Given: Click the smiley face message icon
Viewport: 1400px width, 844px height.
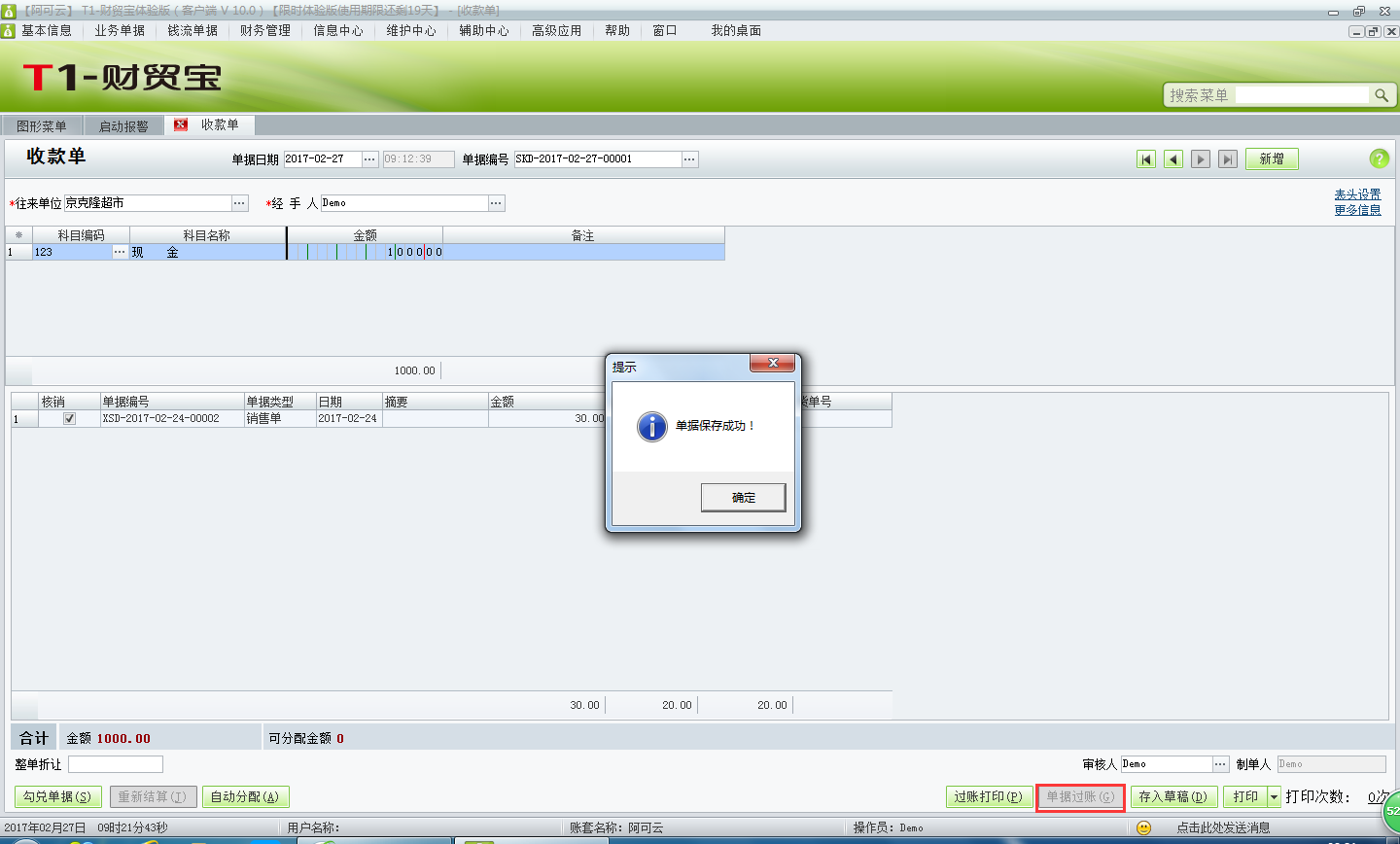Looking at the screenshot, I should tap(1143, 827).
